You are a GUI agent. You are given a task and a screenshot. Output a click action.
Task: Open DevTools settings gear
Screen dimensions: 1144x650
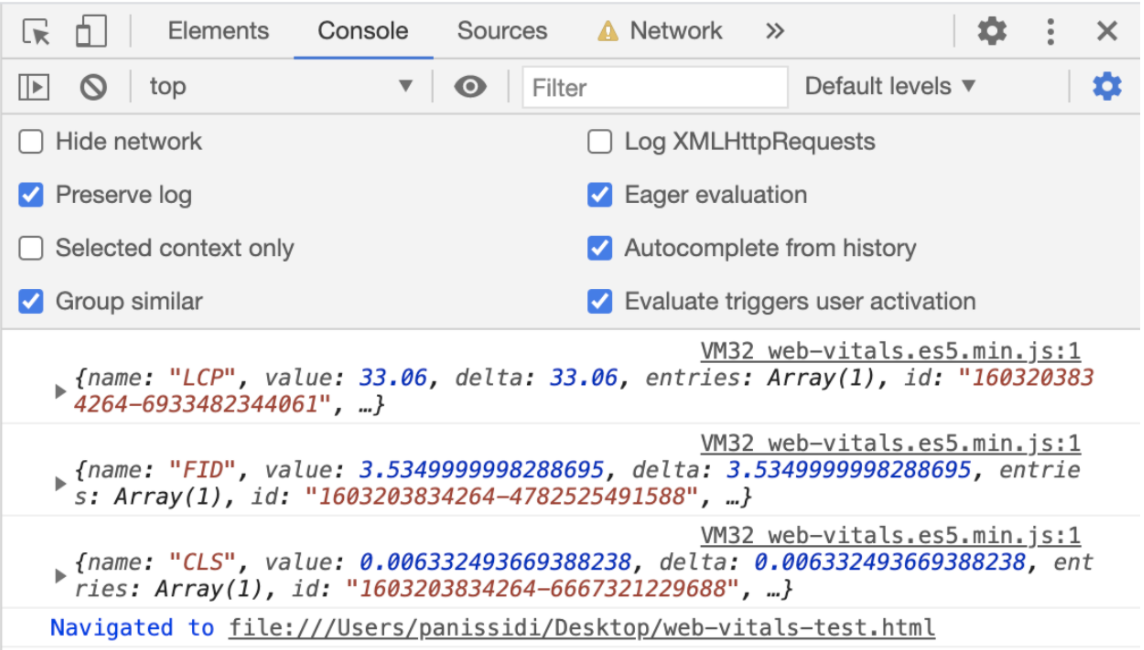[992, 30]
